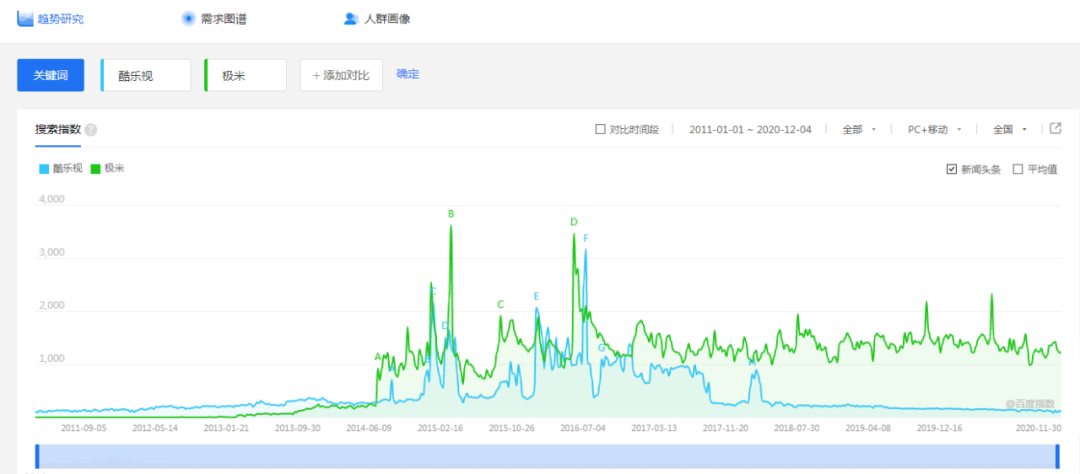Image resolution: width=1080 pixels, height=474 pixels.
Task: Edit the 酷乐视 keyword field
Action: (x=146, y=75)
